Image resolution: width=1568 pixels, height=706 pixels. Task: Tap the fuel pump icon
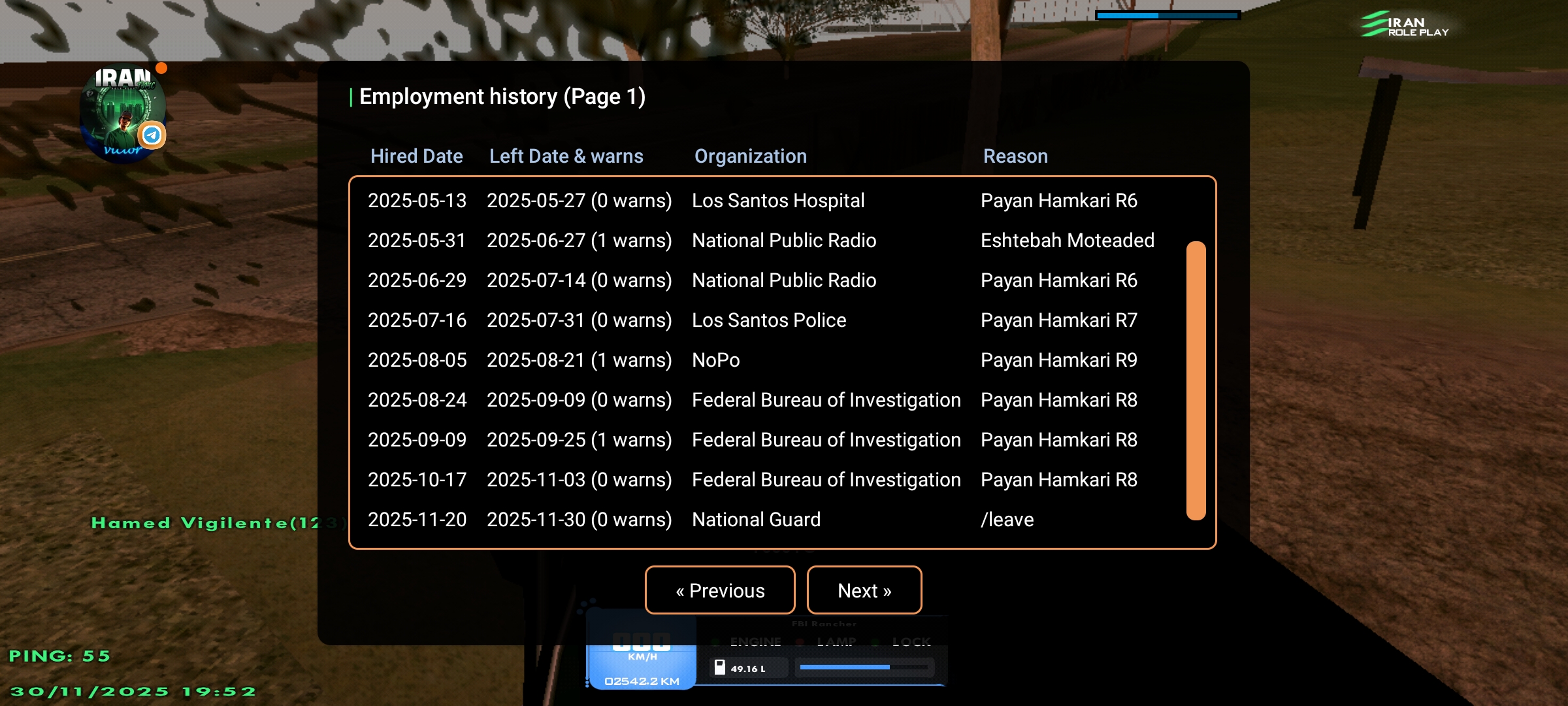719,667
